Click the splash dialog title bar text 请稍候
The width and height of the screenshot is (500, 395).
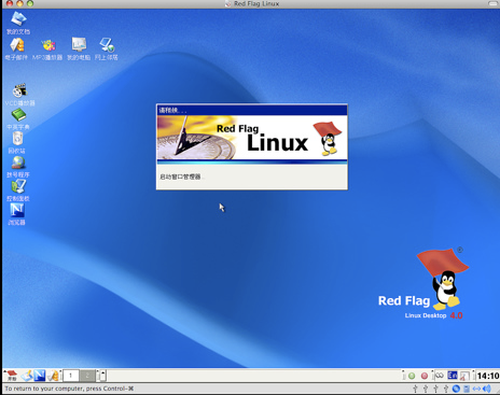point(172,110)
